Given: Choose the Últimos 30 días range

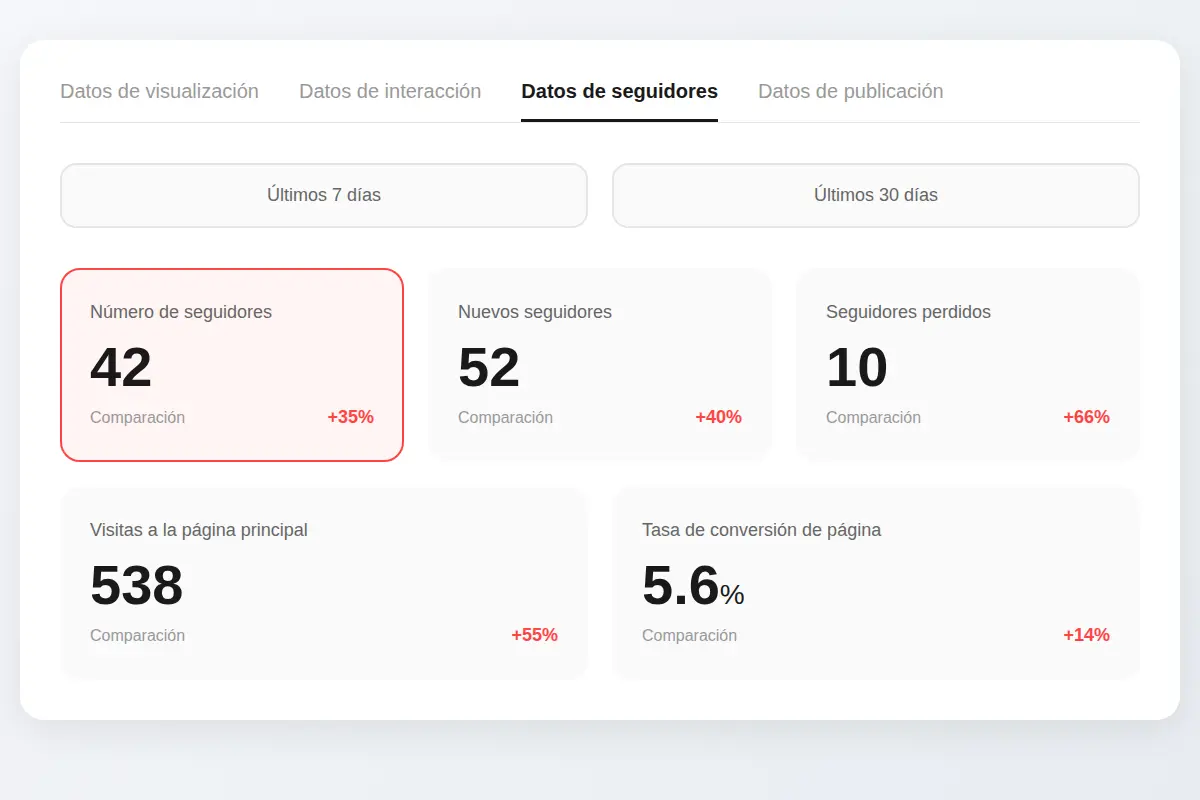Looking at the screenshot, I should (875, 195).
